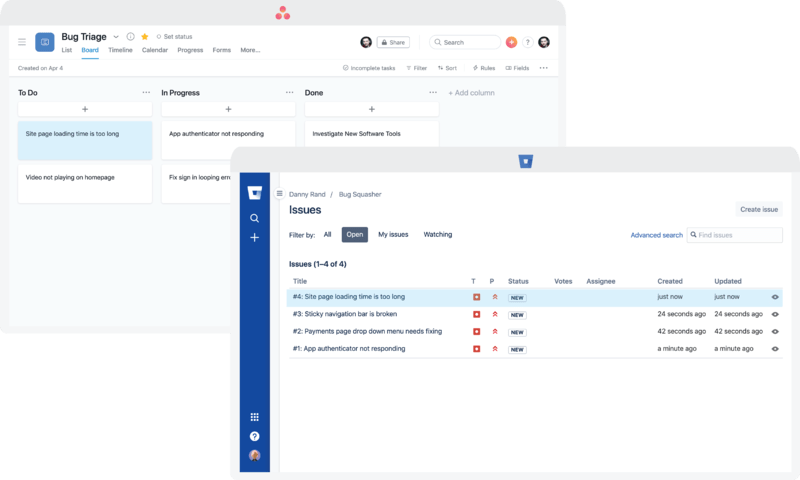Toggle the Incomplete tasks filter
Screen dimensions: 800x480
[x=369, y=68]
